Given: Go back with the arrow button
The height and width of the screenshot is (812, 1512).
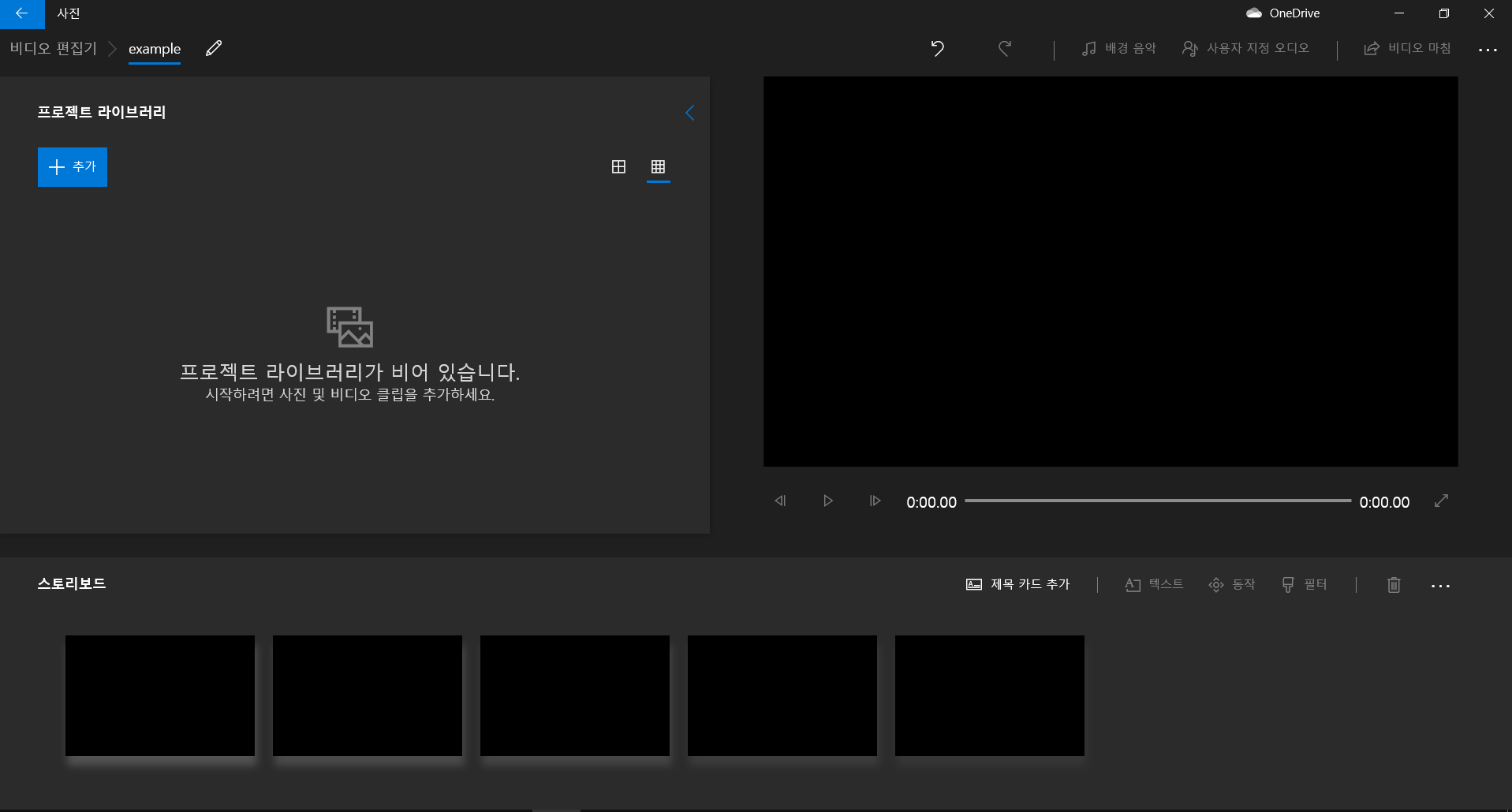Looking at the screenshot, I should click(x=22, y=13).
